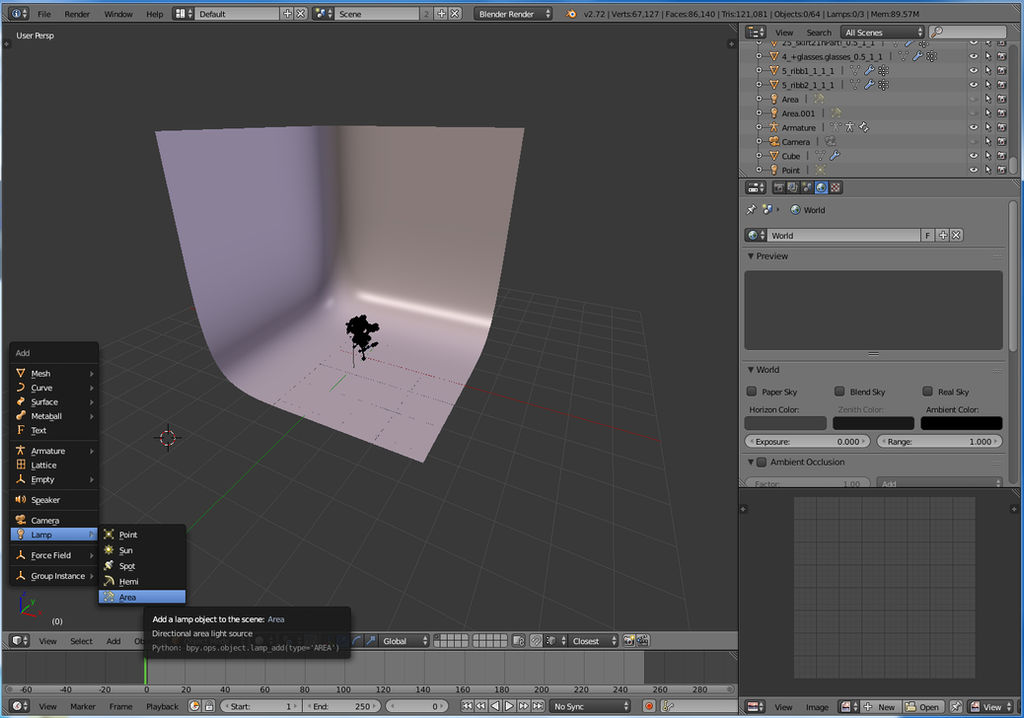Click the outliner search field
The height and width of the screenshot is (718, 1024).
coord(968,32)
